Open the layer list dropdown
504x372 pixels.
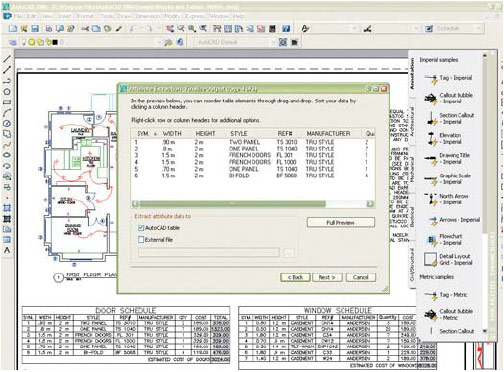[159, 42]
